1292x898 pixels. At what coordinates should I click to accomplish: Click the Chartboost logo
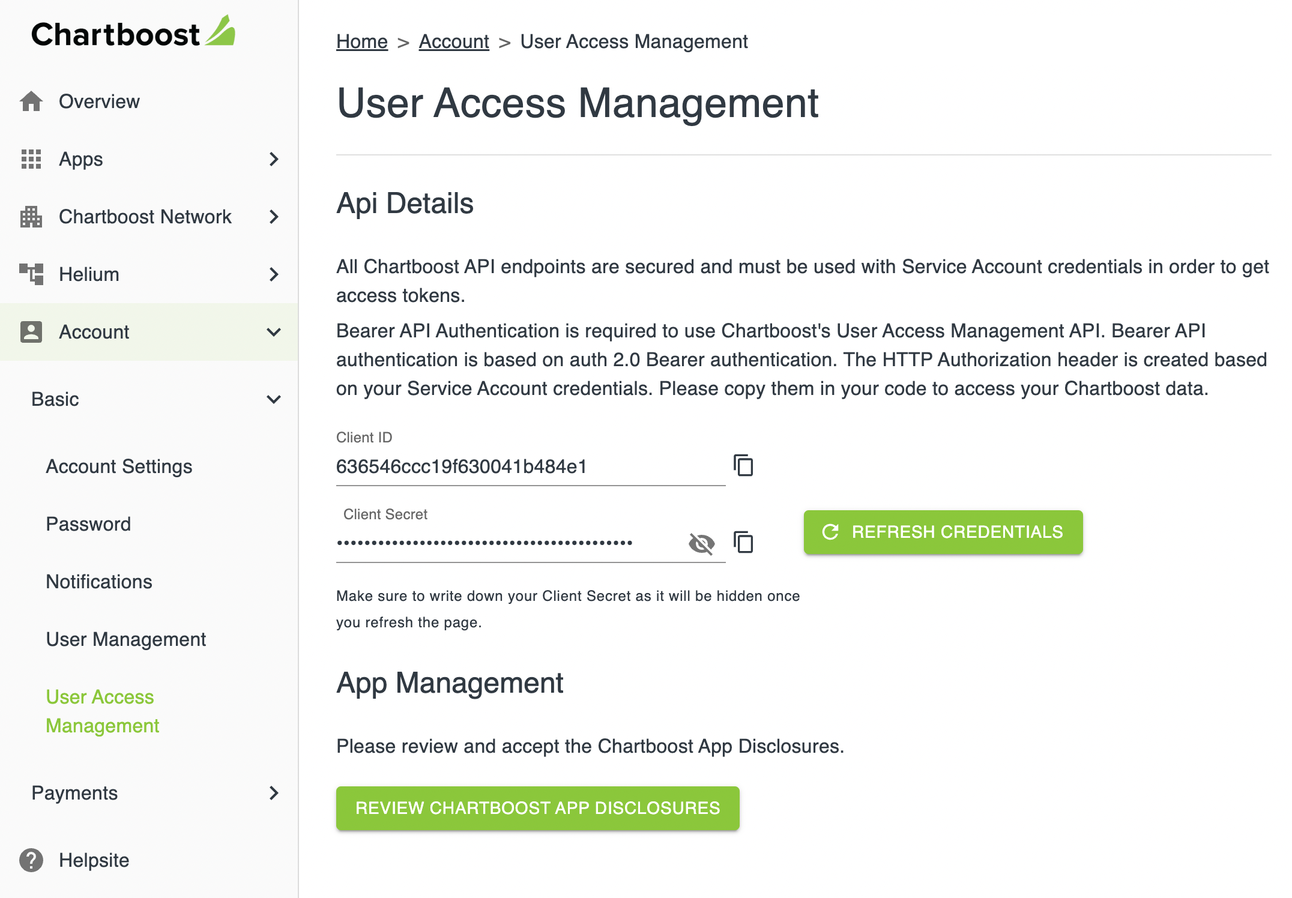coord(133,33)
